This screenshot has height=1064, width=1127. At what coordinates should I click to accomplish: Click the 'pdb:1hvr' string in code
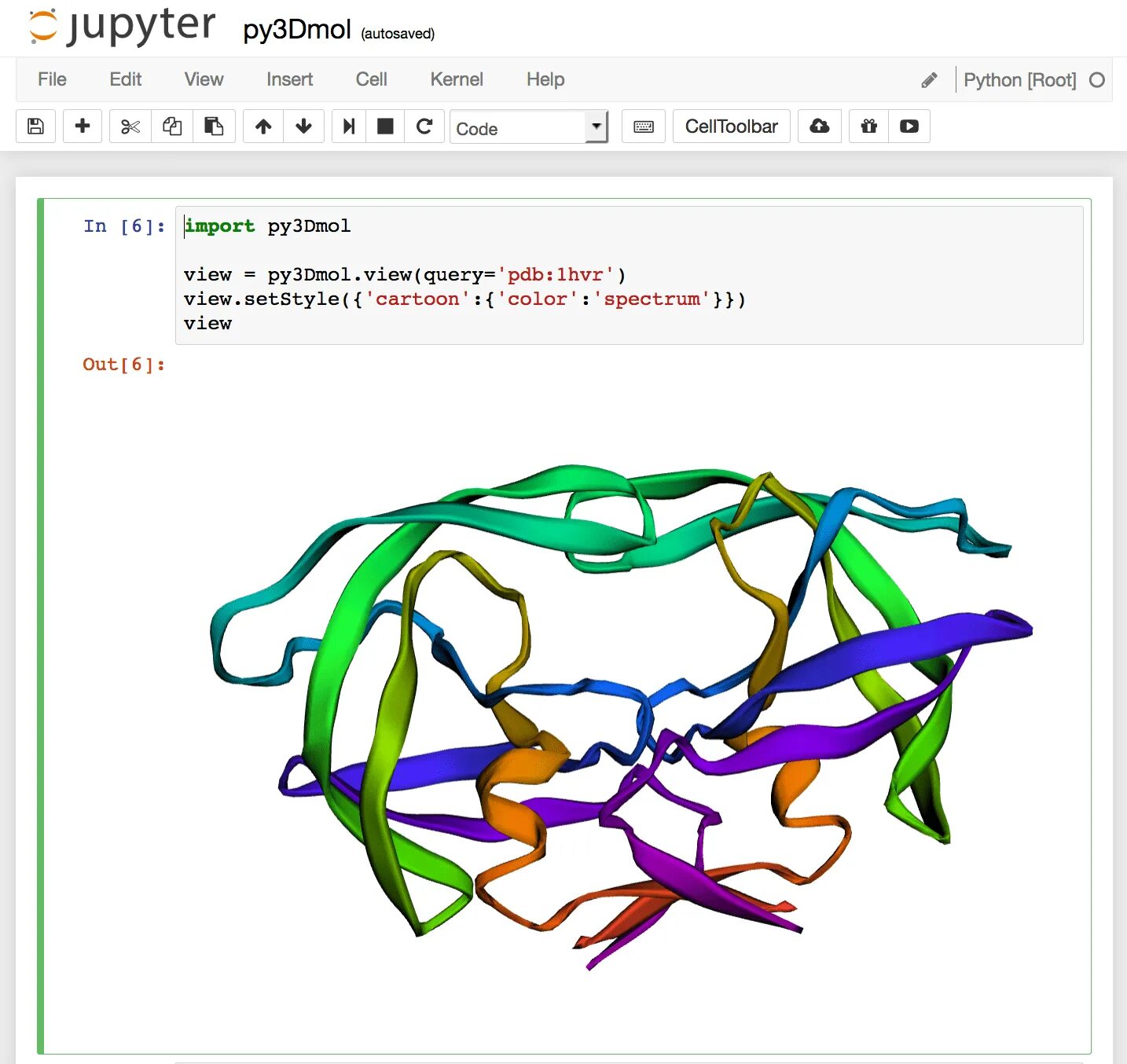pyautogui.click(x=556, y=275)
